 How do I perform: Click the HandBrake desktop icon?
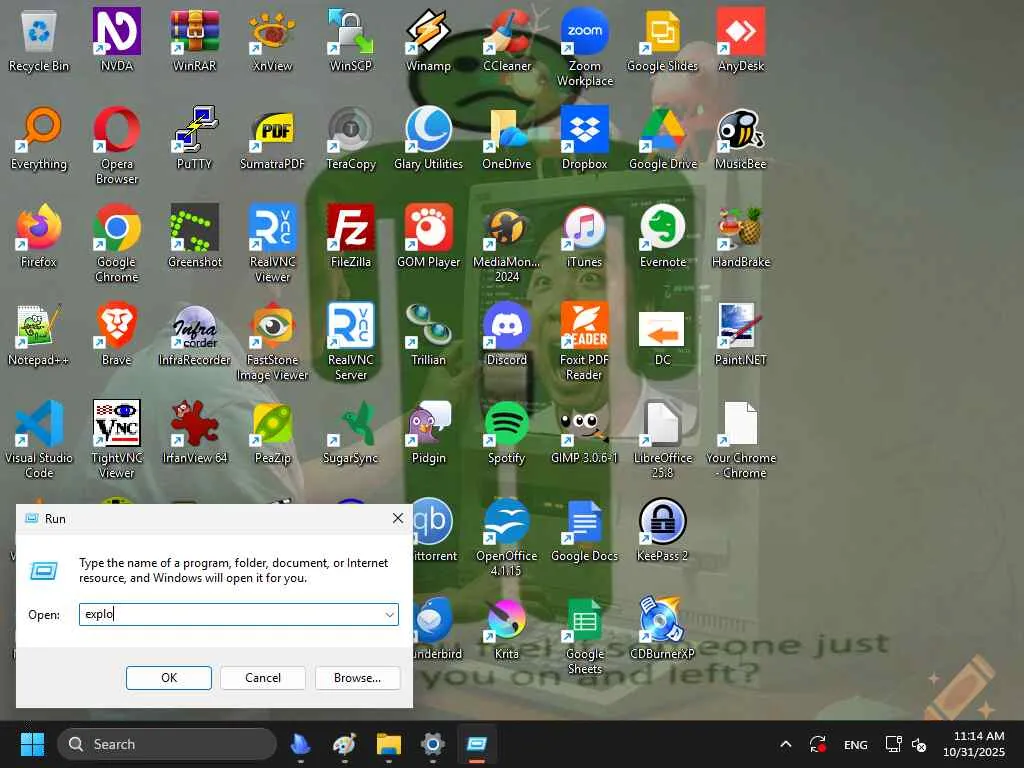coord(741,236)
